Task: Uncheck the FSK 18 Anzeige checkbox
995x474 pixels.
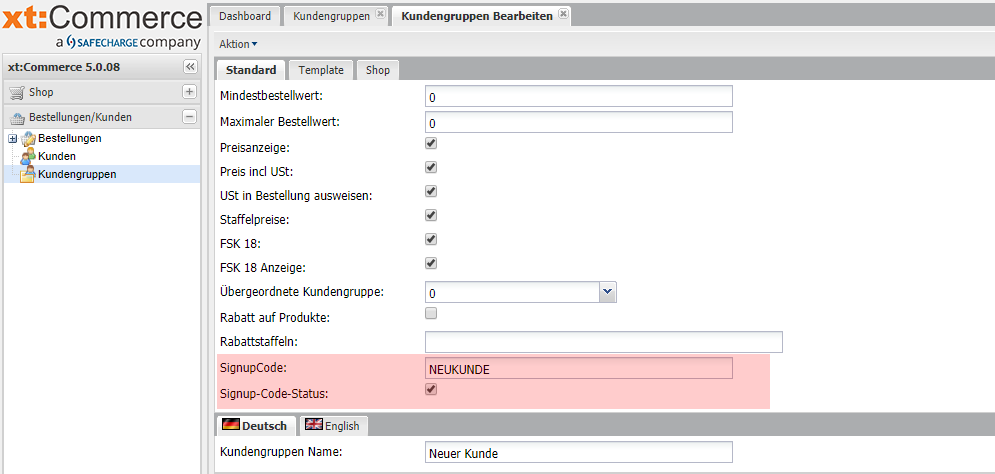Action: pos(431,264)
